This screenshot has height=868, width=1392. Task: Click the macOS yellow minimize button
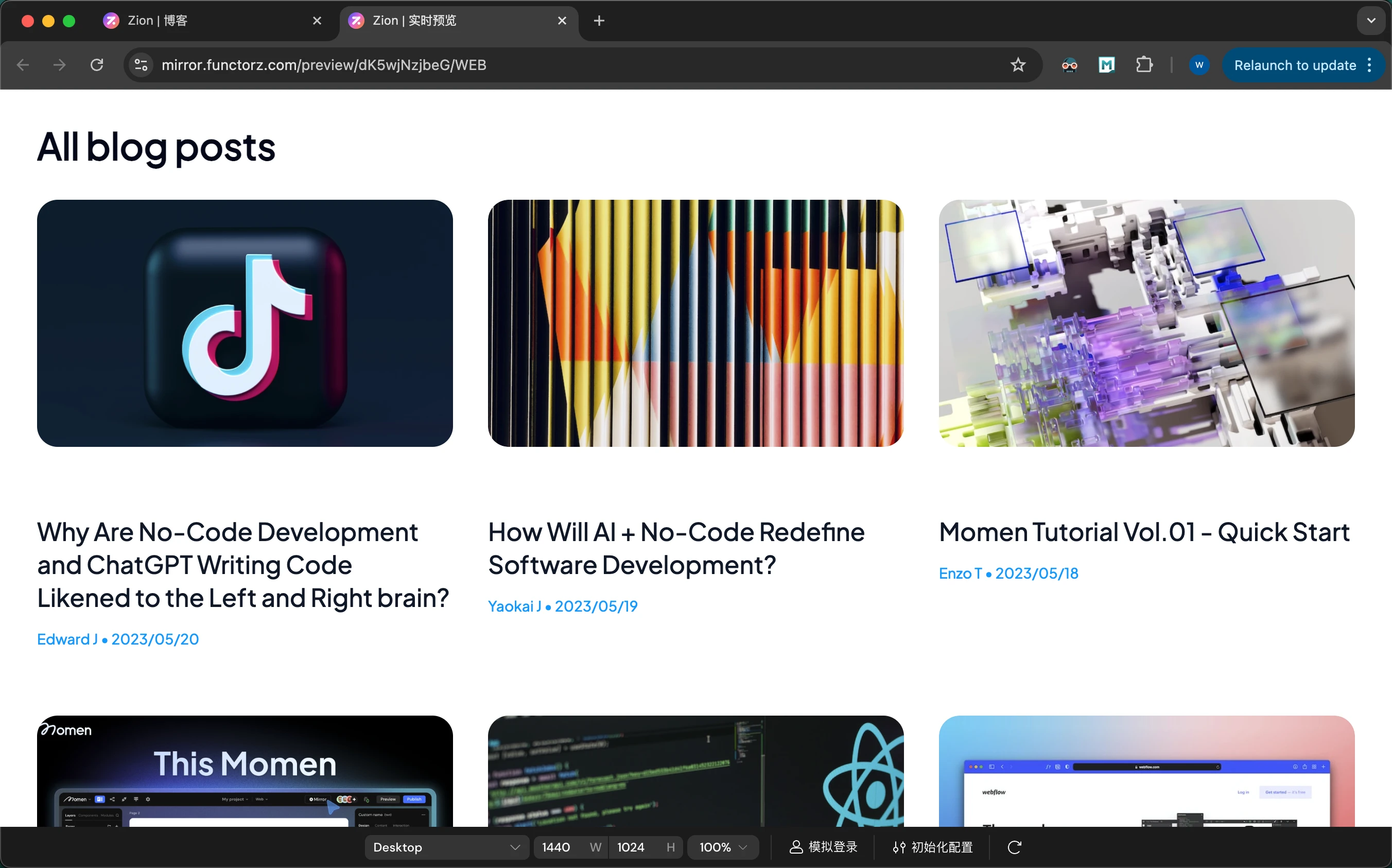pos(48,21)
